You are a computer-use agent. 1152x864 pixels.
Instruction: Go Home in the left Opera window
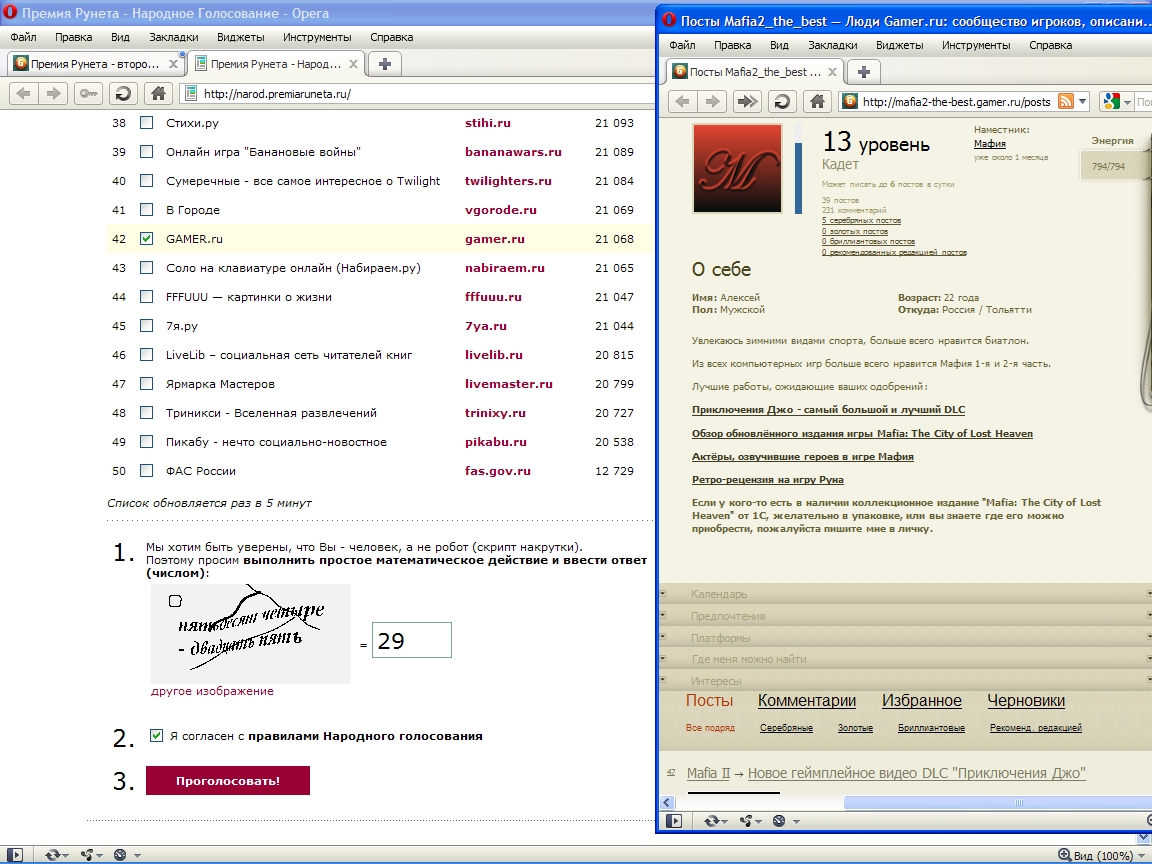click(158, 93)
